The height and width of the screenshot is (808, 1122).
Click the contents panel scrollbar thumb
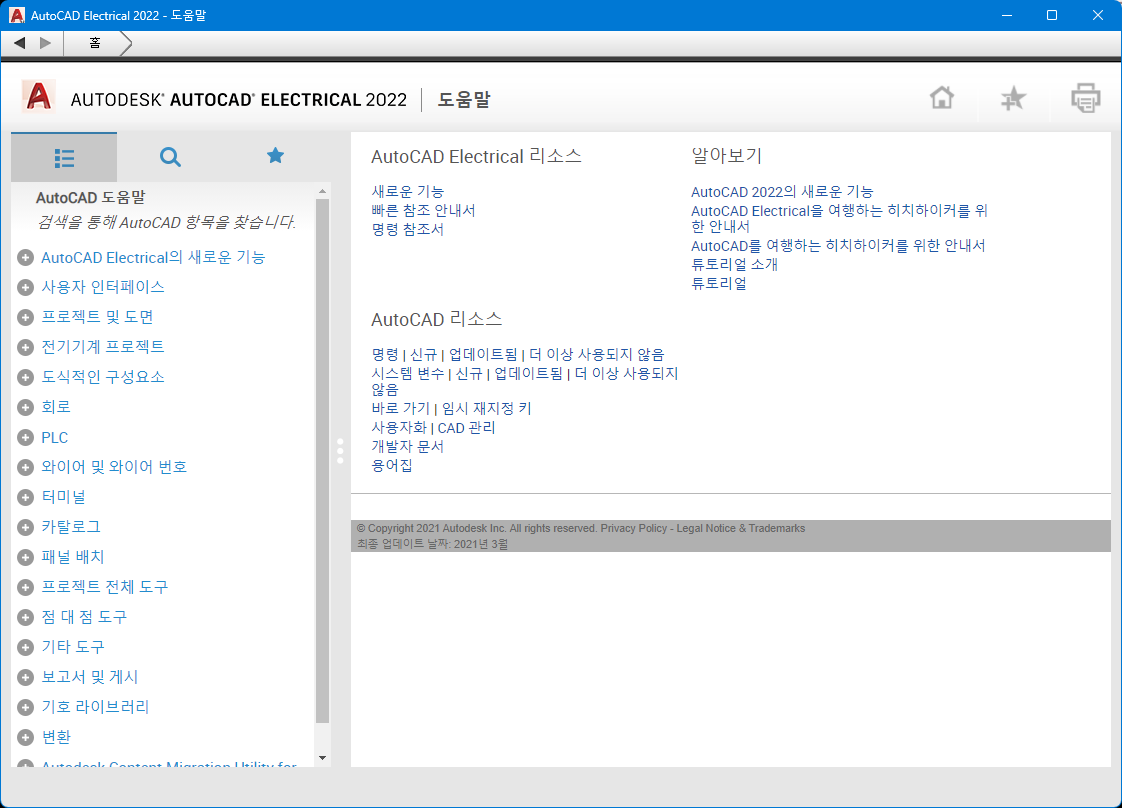point(322,461)
